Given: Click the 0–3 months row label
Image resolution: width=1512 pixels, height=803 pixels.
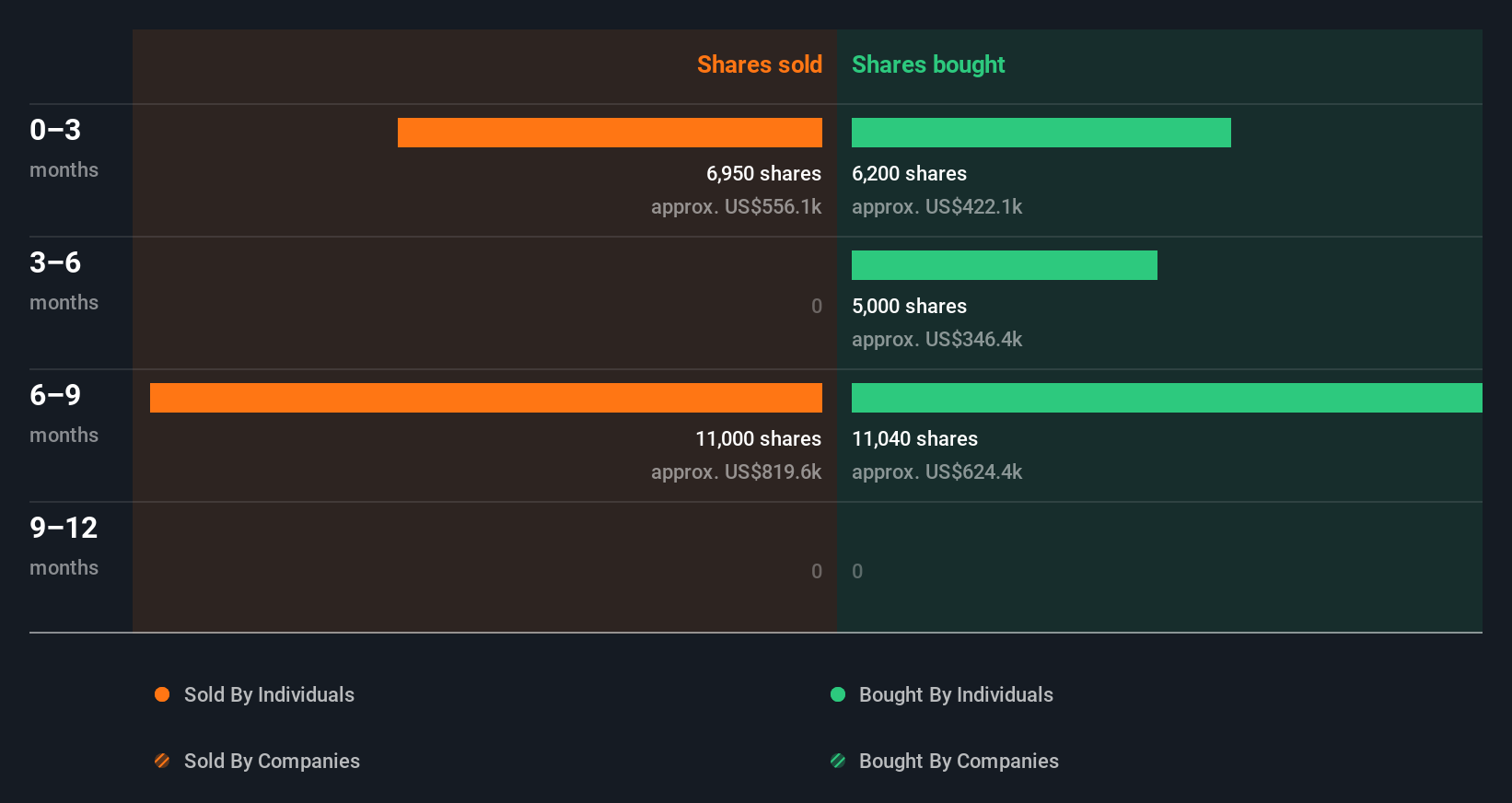Looking at the screenshot, I should [64, 148].
